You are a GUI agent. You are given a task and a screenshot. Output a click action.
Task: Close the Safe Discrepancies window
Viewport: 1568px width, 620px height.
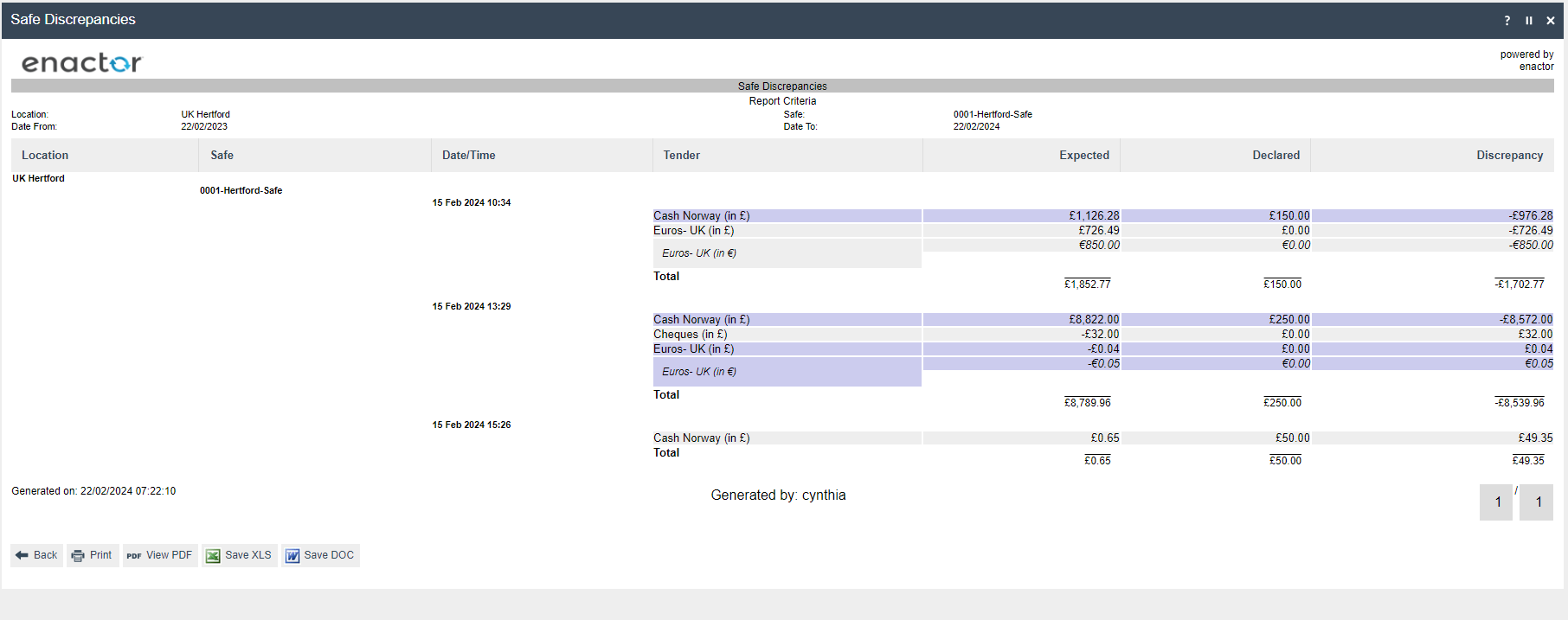[x=1551, y=21]
